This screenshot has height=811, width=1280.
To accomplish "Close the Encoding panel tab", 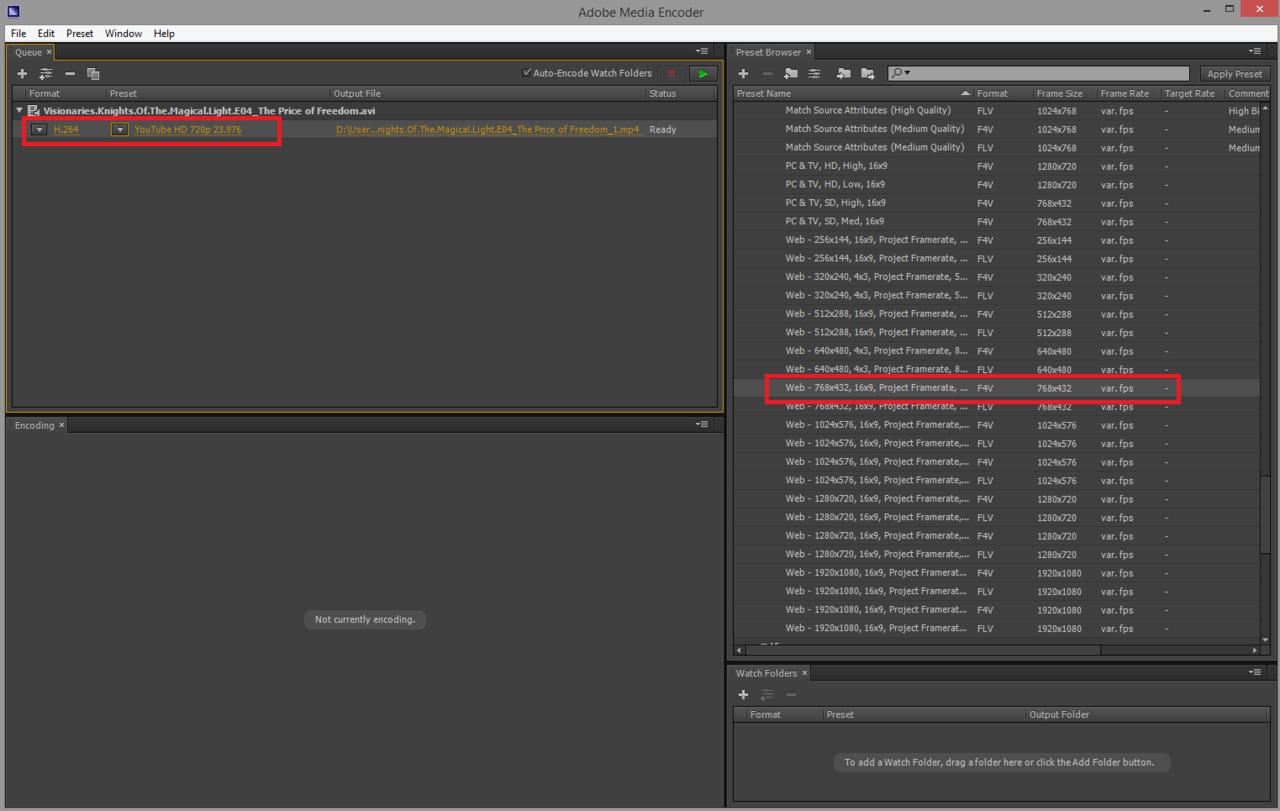I will (x=61, y=425).
